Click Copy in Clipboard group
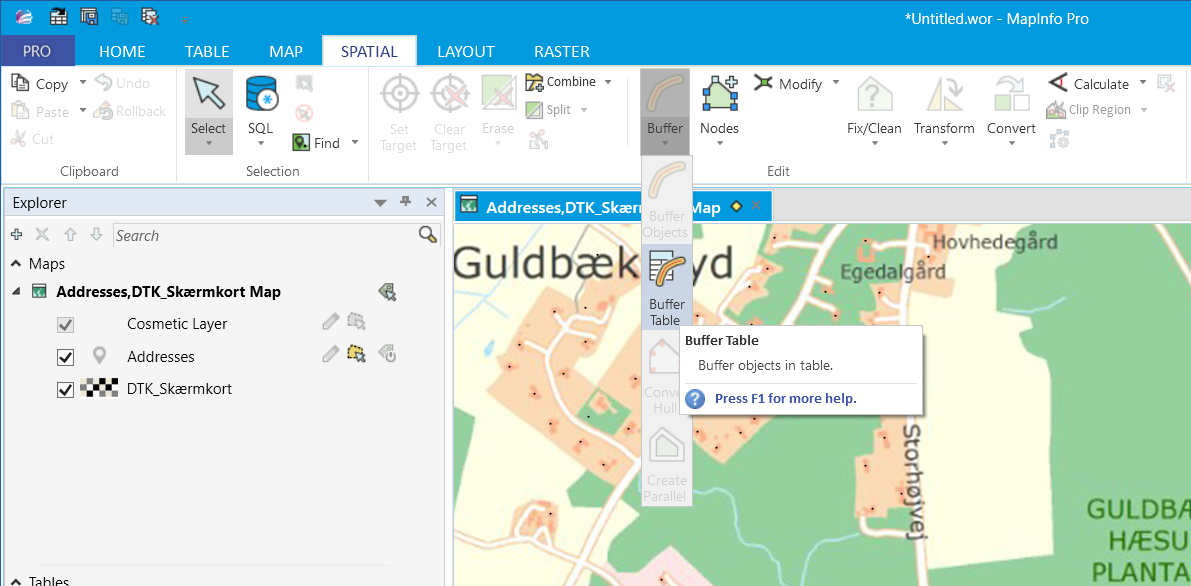1191x586 pixels. 40,84
